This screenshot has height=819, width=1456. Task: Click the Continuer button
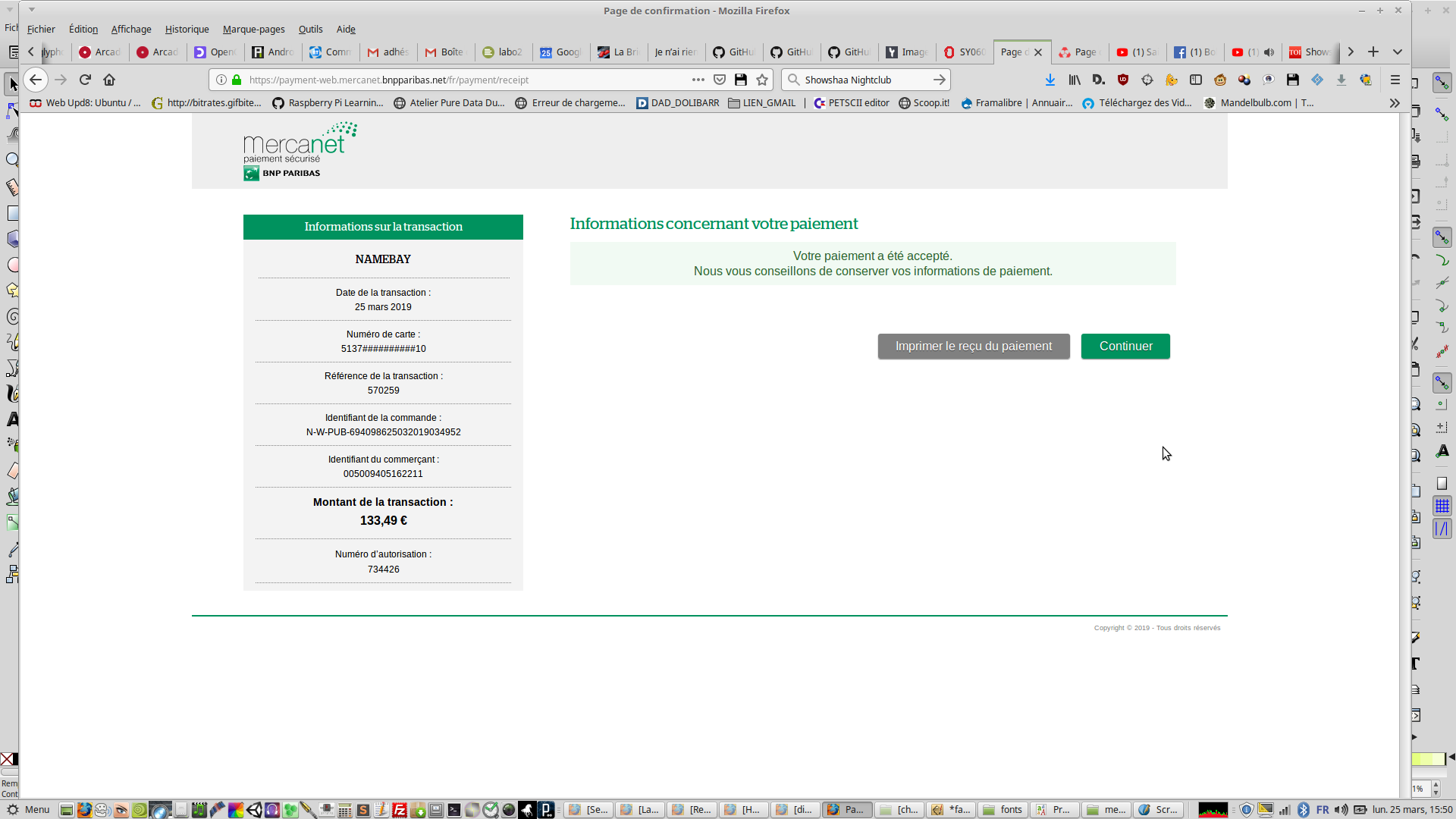tap(1125, 347)
